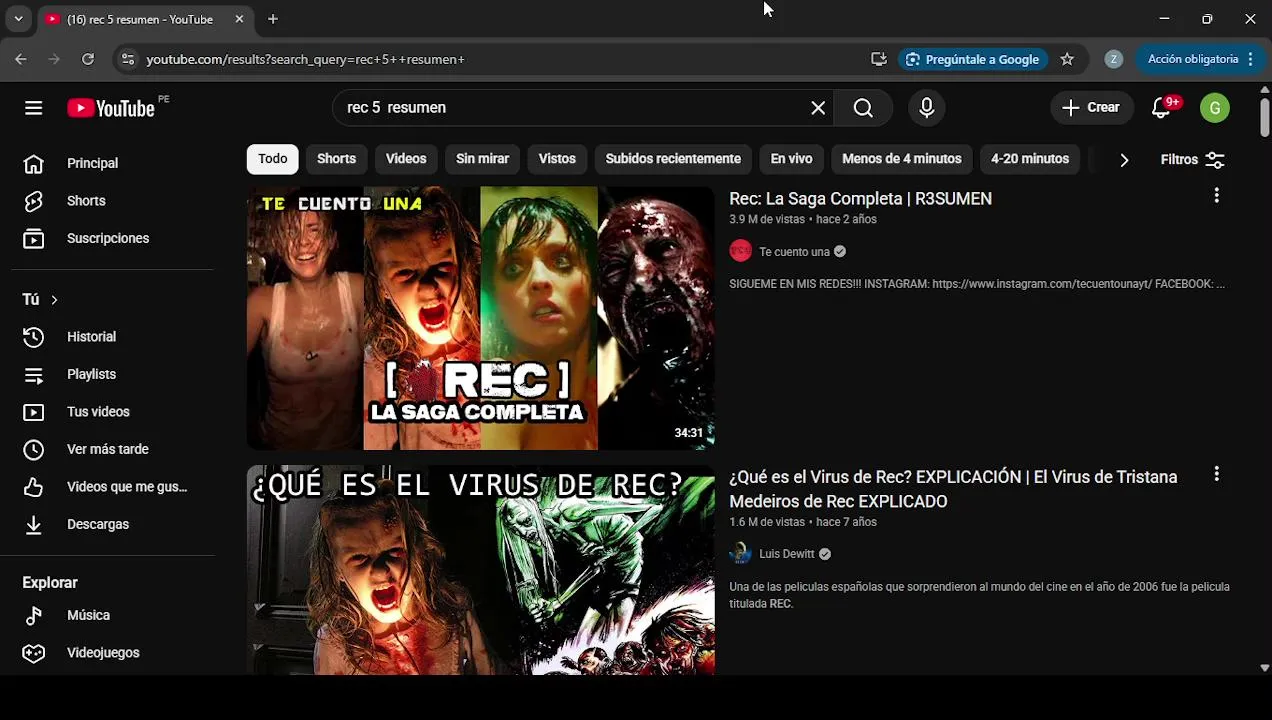Click the browser address bar URL
Screen dimensions: 1272x720
pyautogui.click(x=305, y=59)
